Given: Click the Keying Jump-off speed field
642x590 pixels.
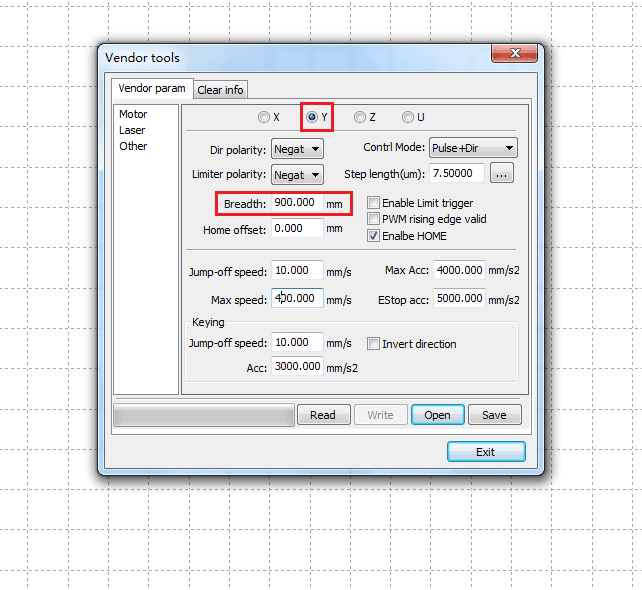Looking at the screenshot, I should point(297,342).
